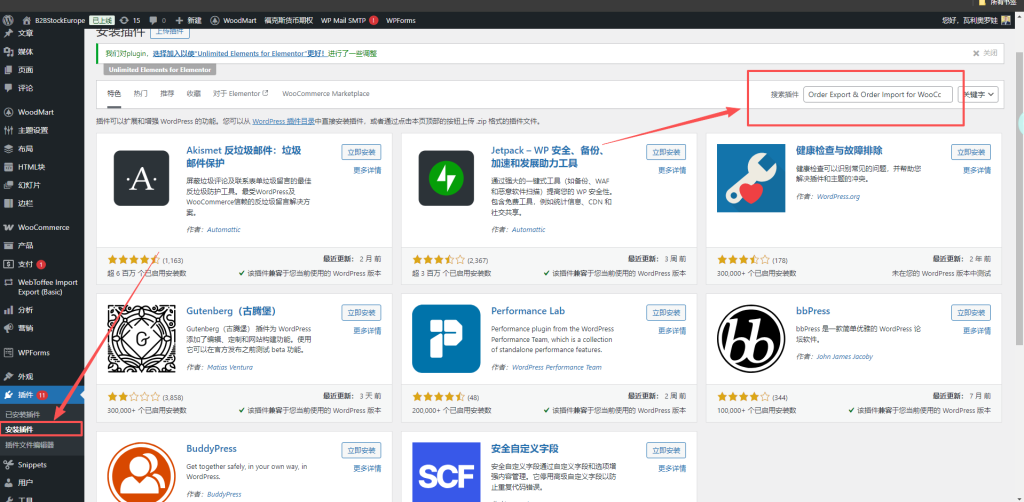Open the 产品 products icon in sidebar
1024x502 pixels.
8,245
